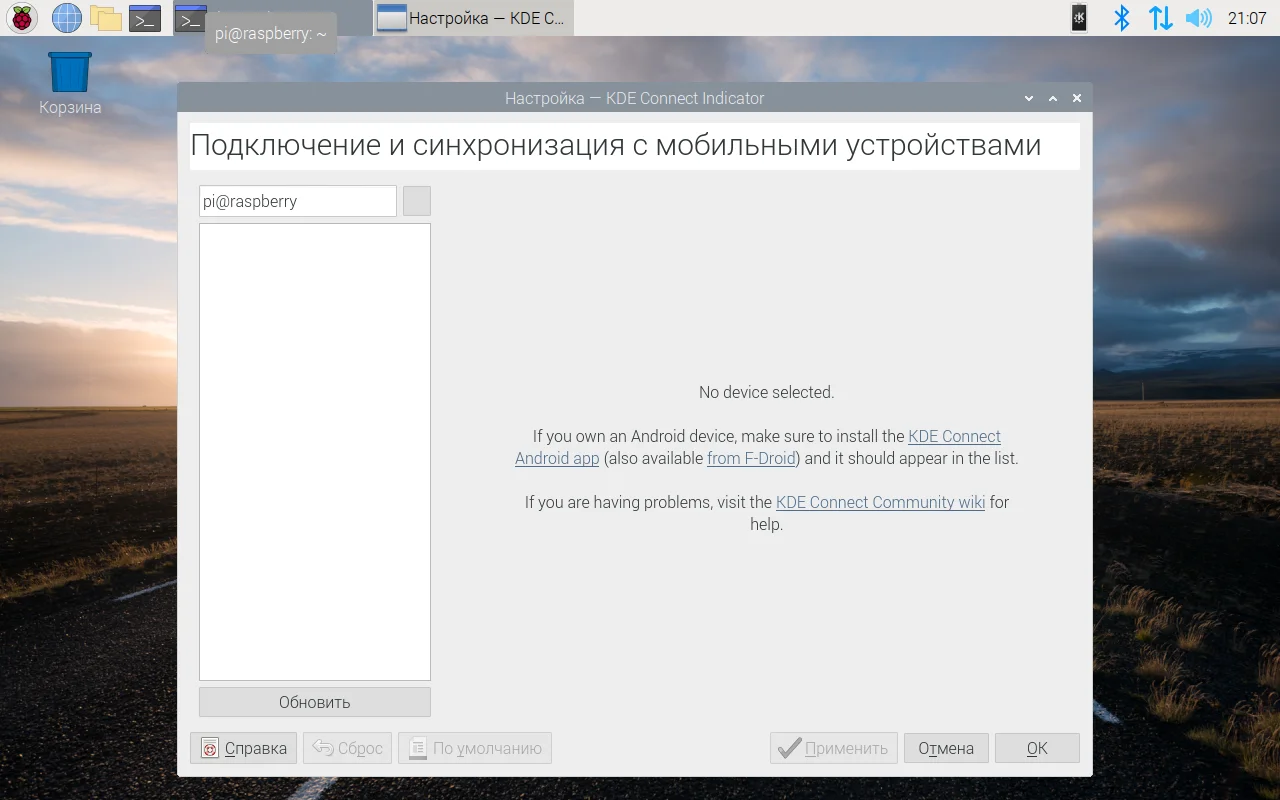Focus the pi@raspberry device name field
The width and height of the screenshot is (1280, 800).
coord(298,201)
